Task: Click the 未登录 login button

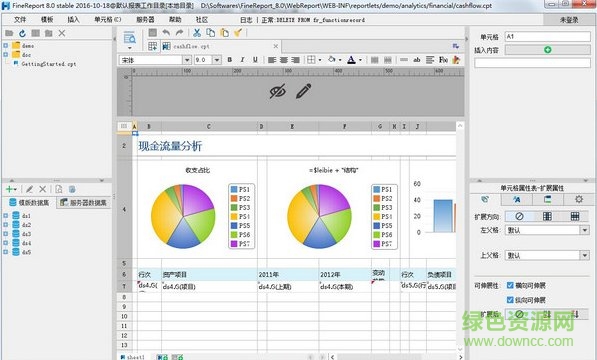Action: tap(569, 20)
